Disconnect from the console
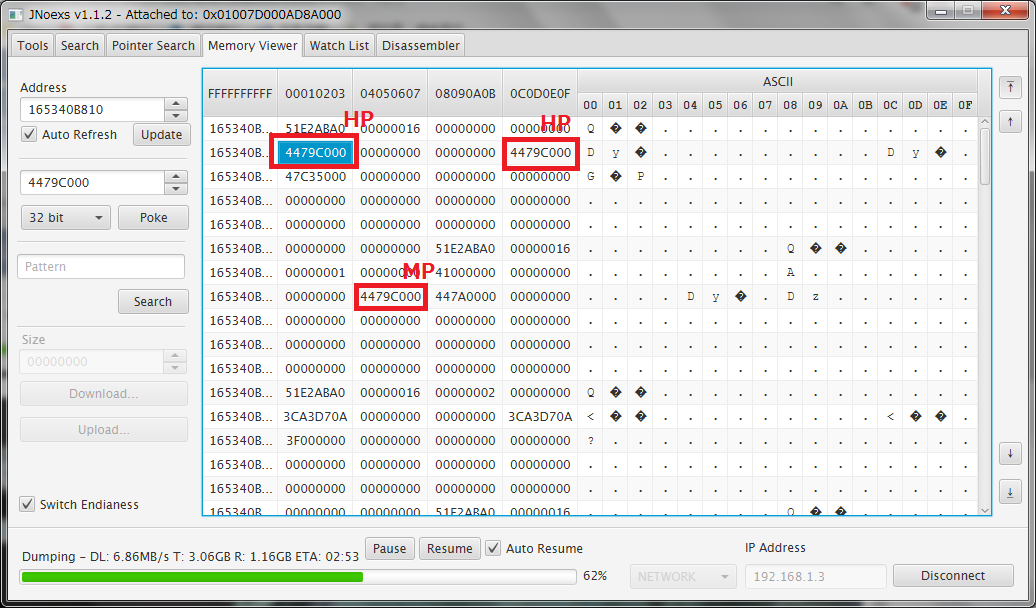1036x608 pixels. coord(953,576)
